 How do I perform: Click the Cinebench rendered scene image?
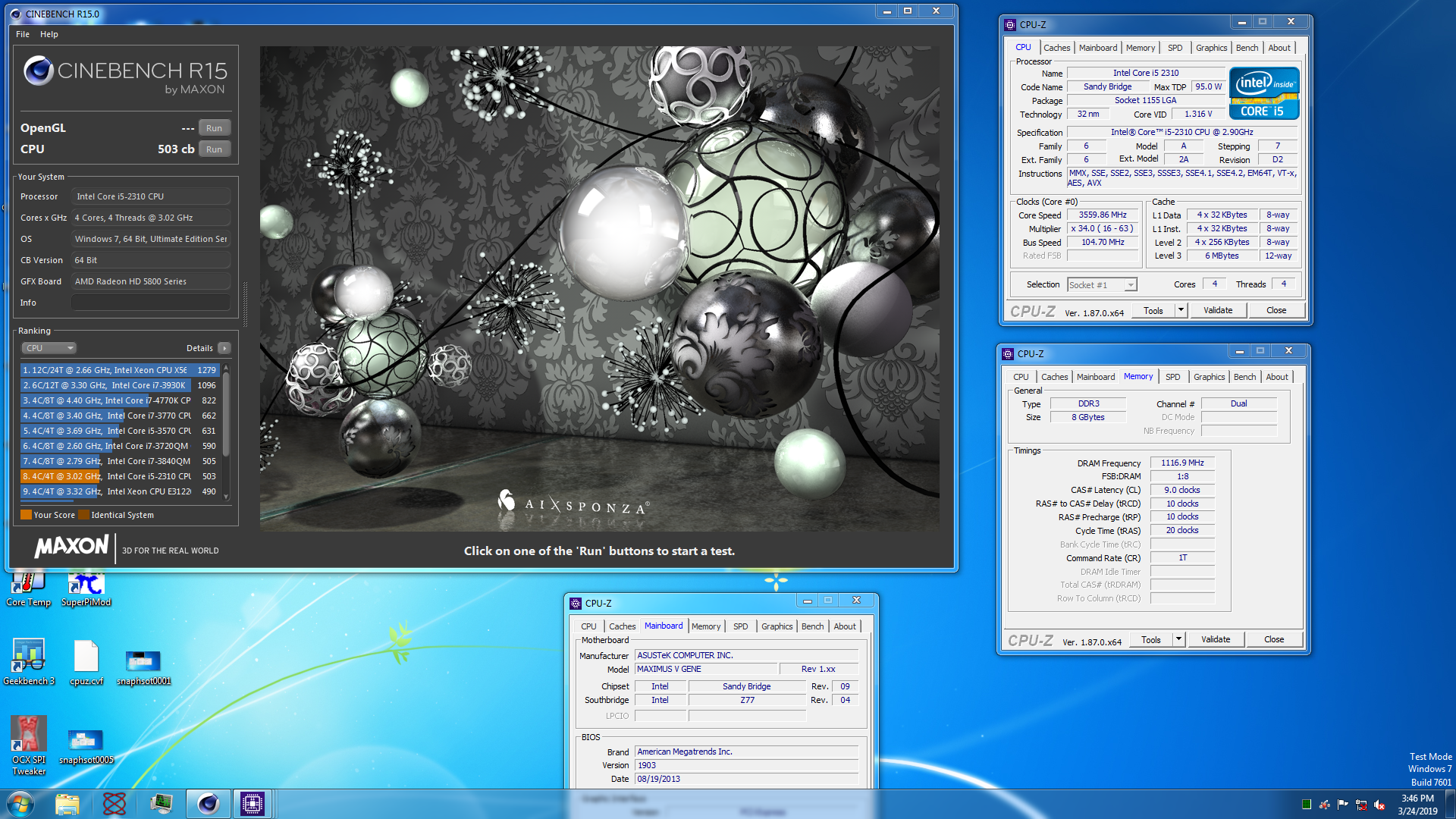pyautogui.click(x=599, y=288)
